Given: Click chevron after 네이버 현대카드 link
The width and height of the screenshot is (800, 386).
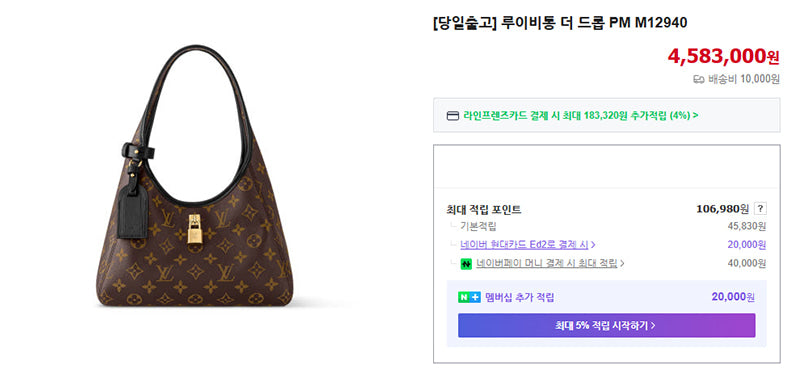Looking at the screenshot, I should [x=593, y=245].
